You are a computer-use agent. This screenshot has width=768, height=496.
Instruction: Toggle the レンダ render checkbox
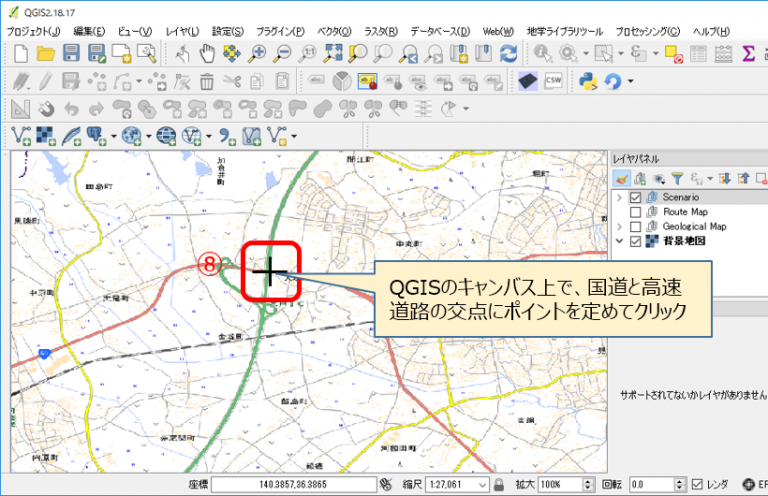point(696,485)
